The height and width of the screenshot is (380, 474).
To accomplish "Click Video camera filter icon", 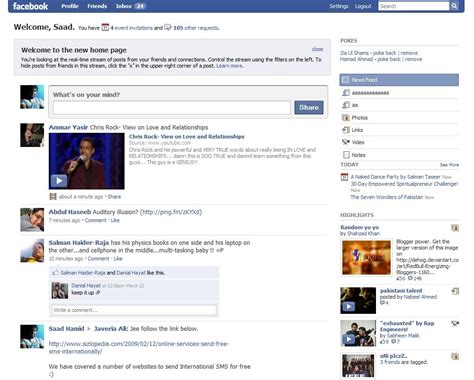I will coord(346,142).
